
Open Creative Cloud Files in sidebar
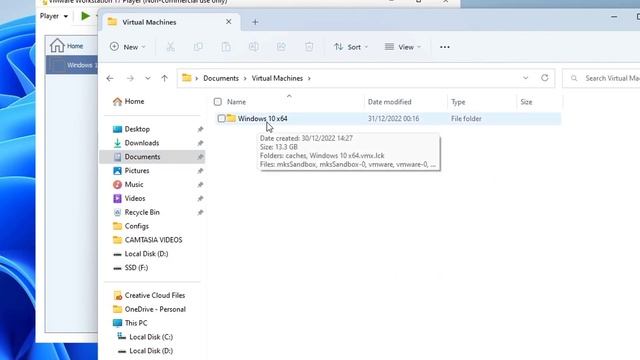tap(155, 296)
